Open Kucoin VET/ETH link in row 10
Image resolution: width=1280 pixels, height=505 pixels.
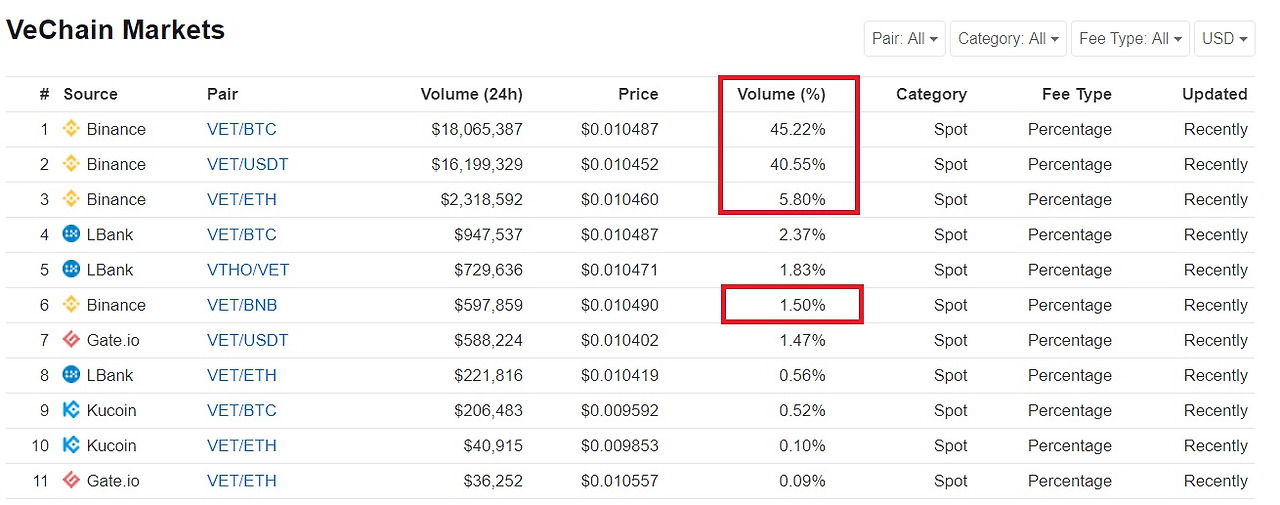241,445
